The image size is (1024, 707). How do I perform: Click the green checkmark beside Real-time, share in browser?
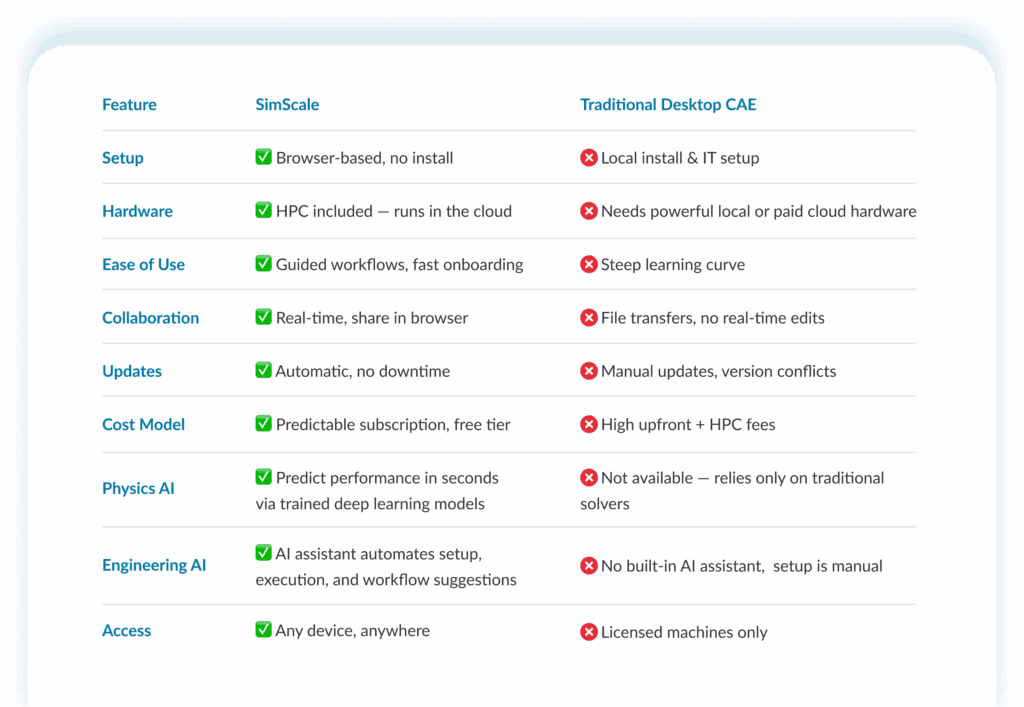coord(264,317)
